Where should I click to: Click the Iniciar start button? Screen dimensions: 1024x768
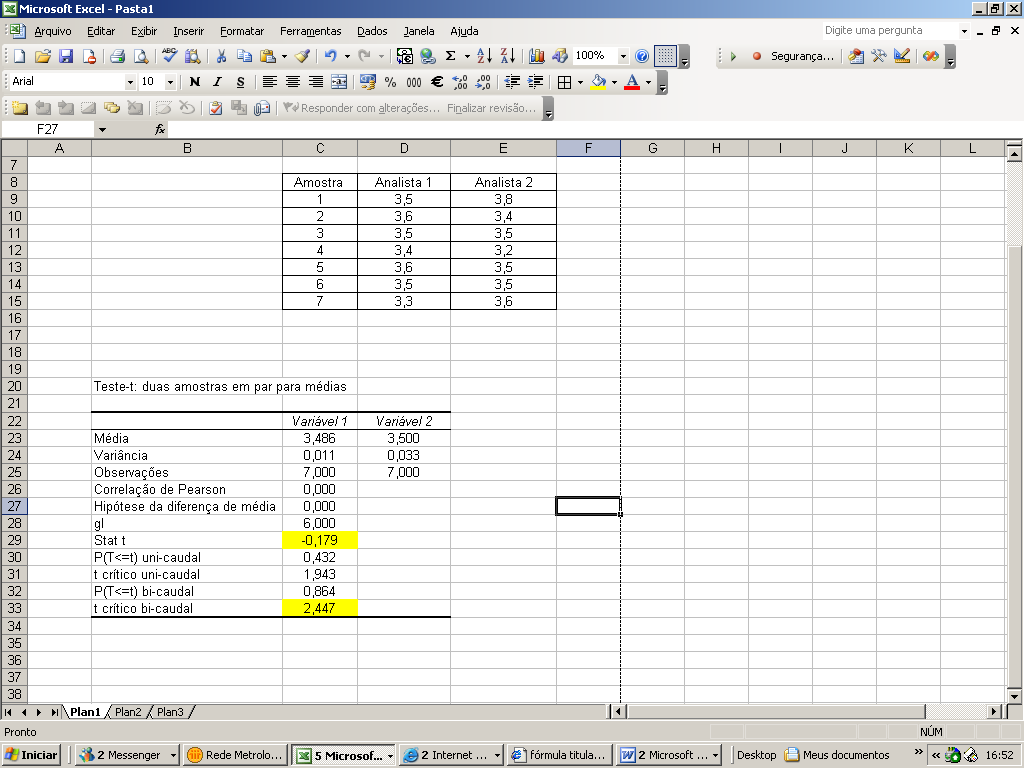[31, 755]
